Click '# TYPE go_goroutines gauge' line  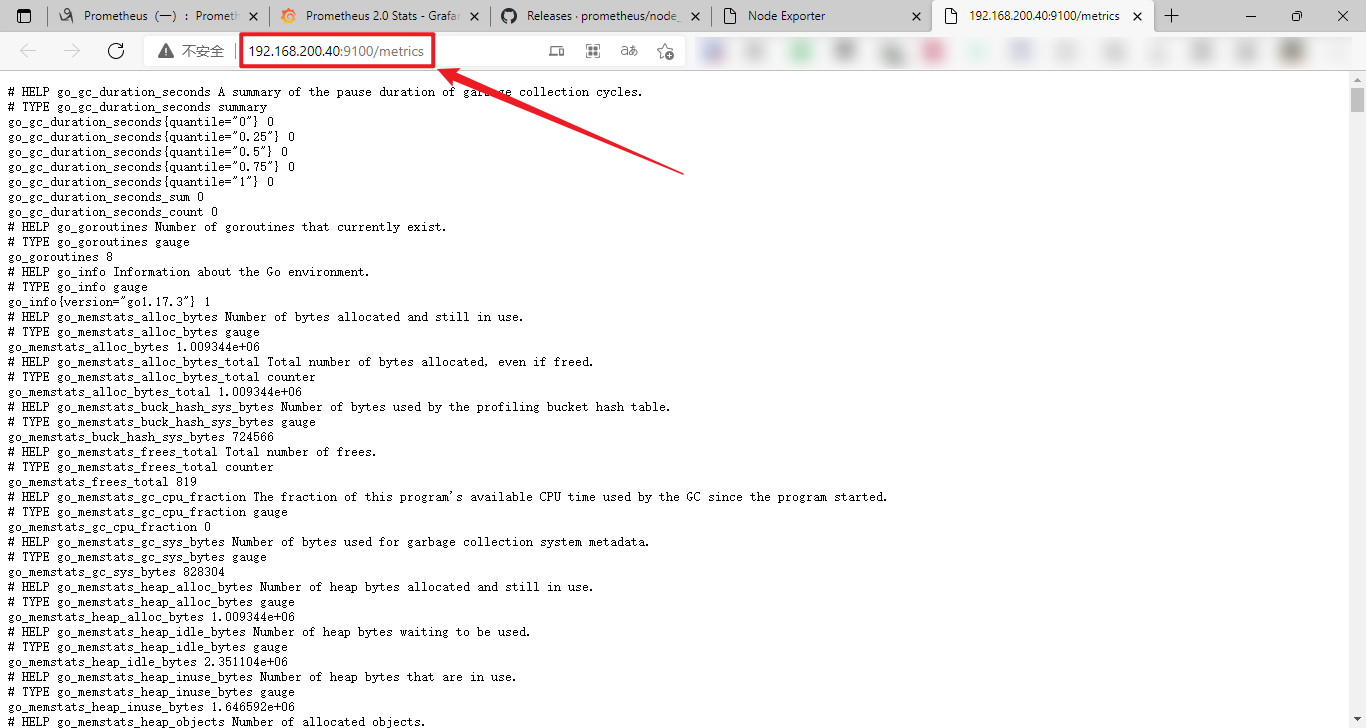tap(98, 242)
